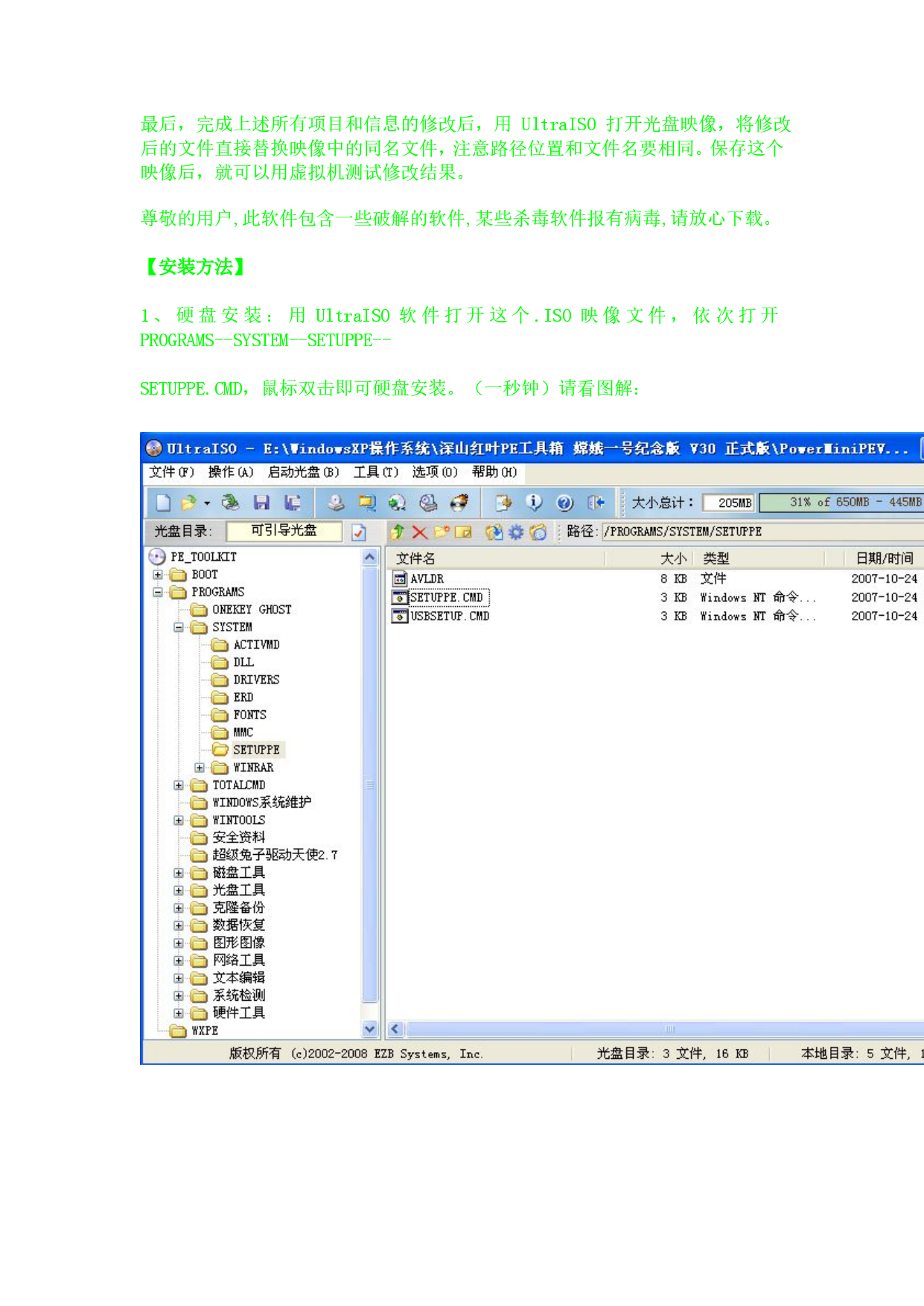Image resolution: width=924 pixels, height=1306 pixels.
Task: Click the file list horizontal scrollbar thumb
Action: tap(666, 1030)
